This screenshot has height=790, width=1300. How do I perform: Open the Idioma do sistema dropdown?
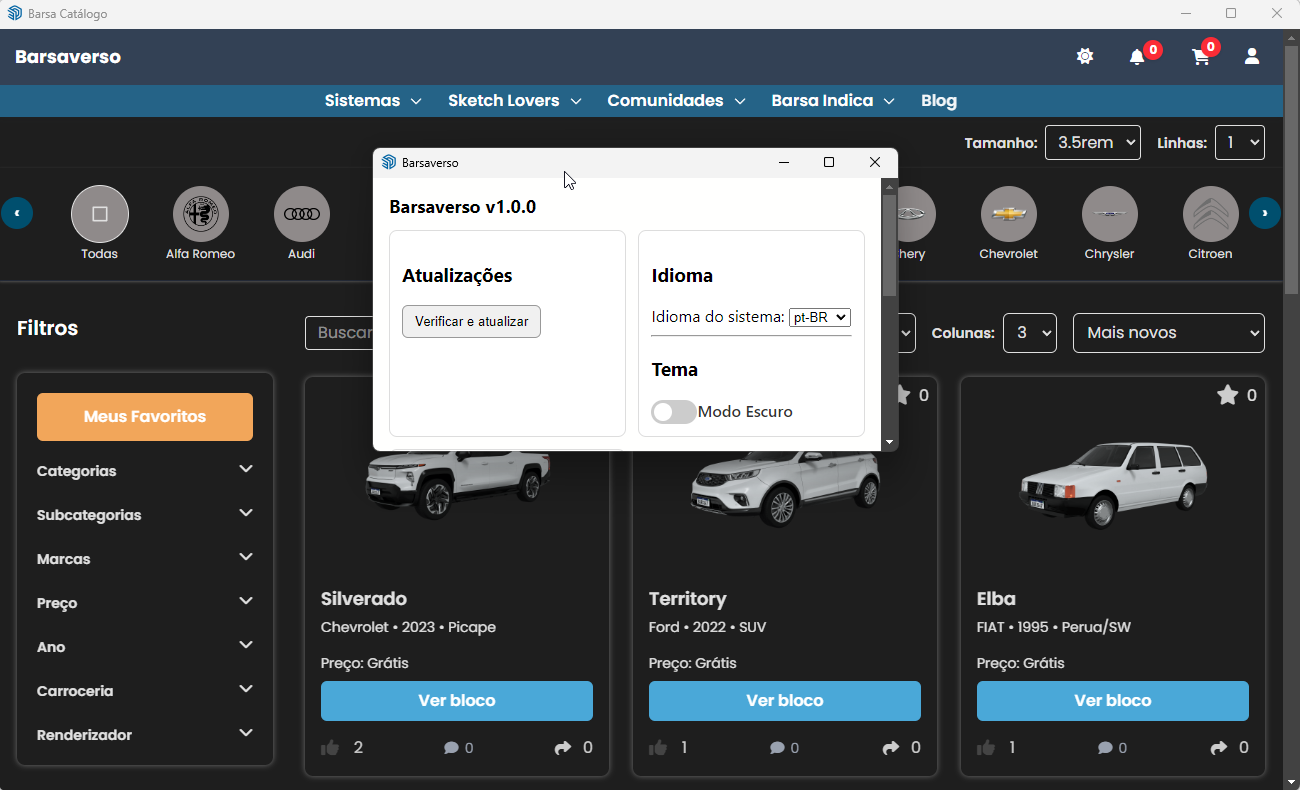820,317
